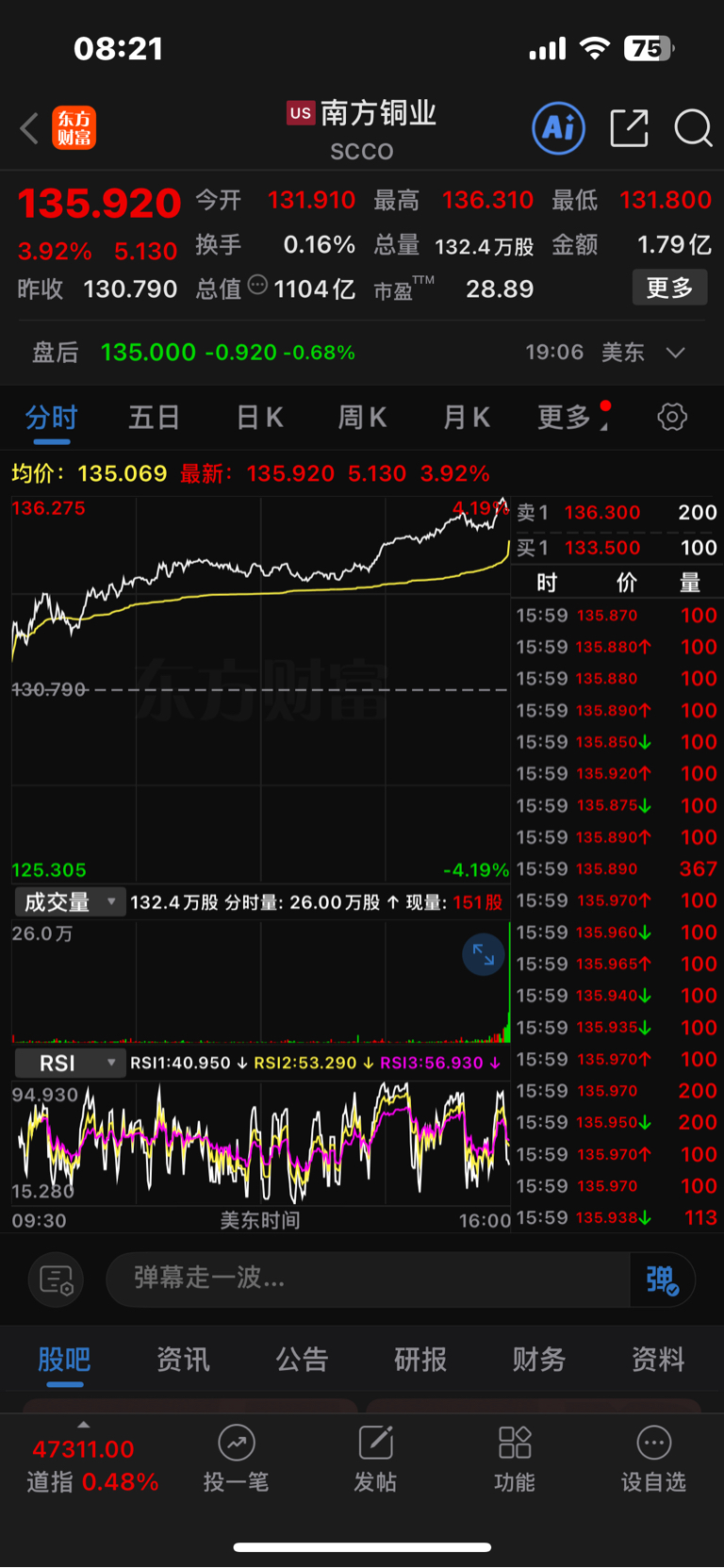Open the 财务 financials tab

(539, 1360)
